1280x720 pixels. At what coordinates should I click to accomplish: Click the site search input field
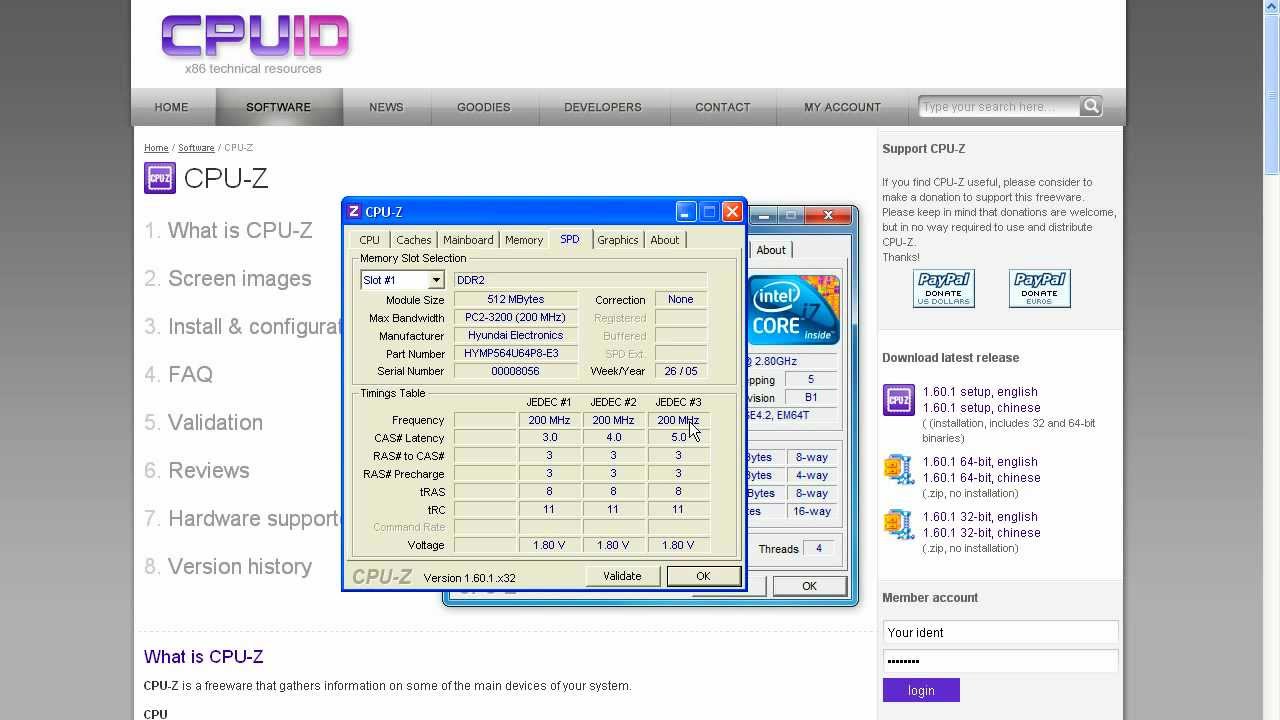point(999,107)
